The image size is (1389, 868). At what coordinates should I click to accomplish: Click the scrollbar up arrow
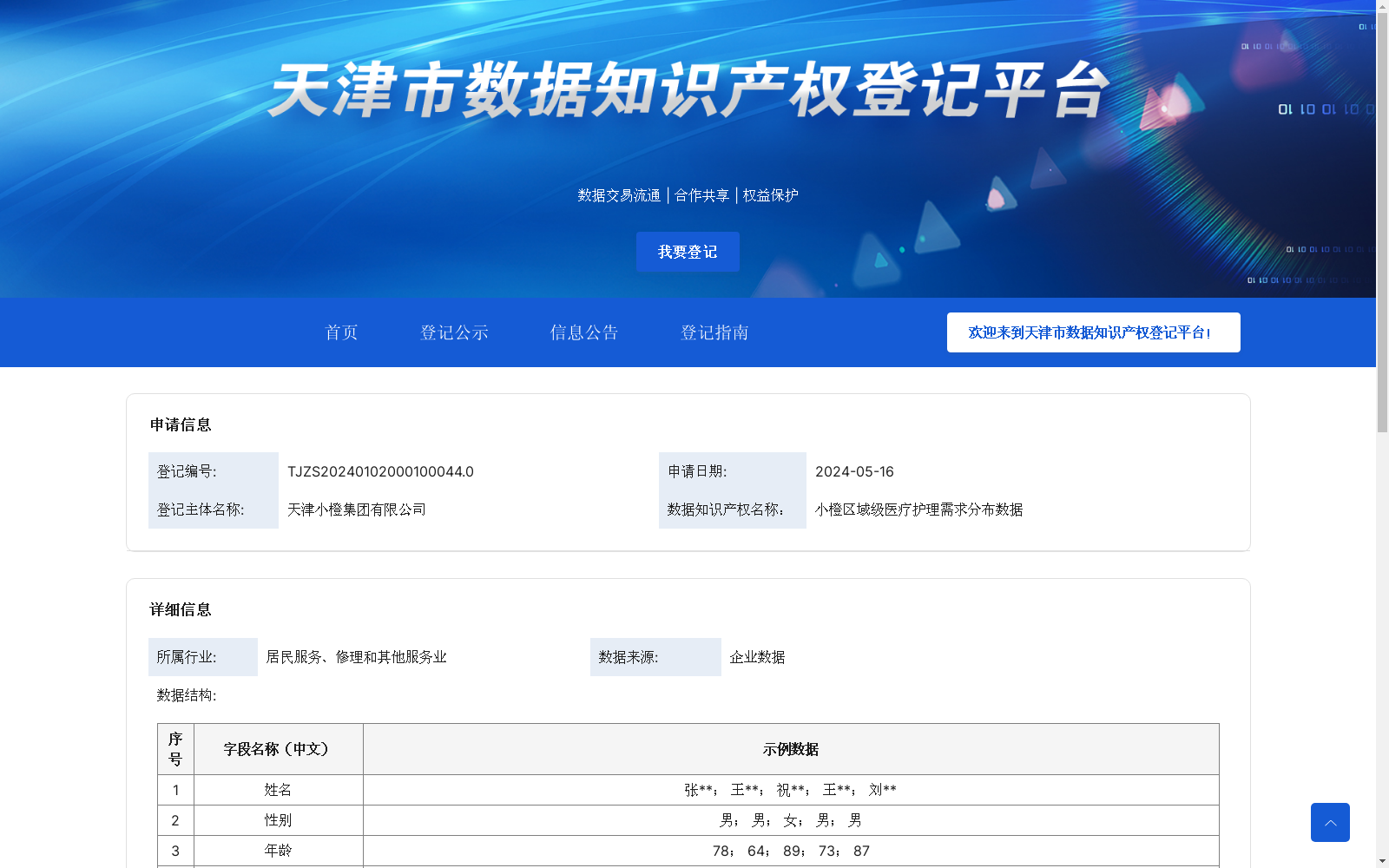[x=1382, y=5]
